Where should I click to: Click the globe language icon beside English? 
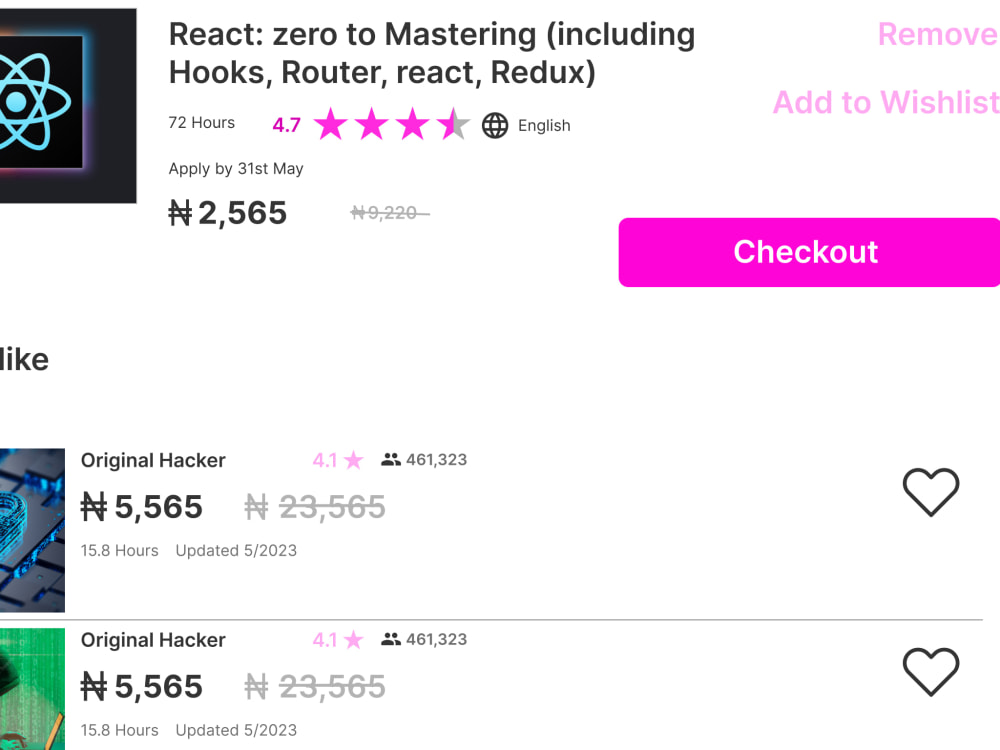tap(495, 125)
